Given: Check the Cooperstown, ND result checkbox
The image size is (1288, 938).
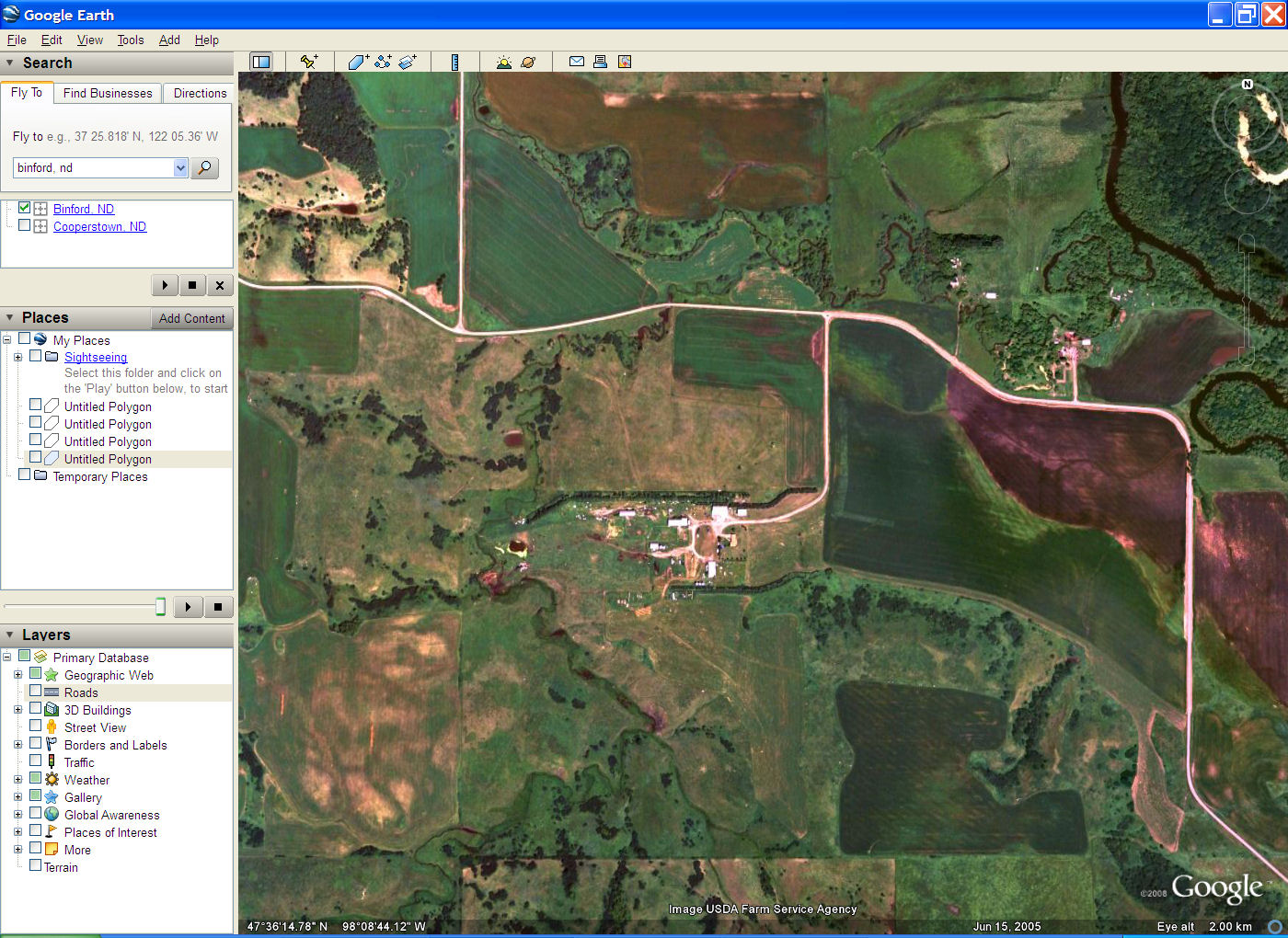Looking at the screenshot, I should click(x=25, y=226).
